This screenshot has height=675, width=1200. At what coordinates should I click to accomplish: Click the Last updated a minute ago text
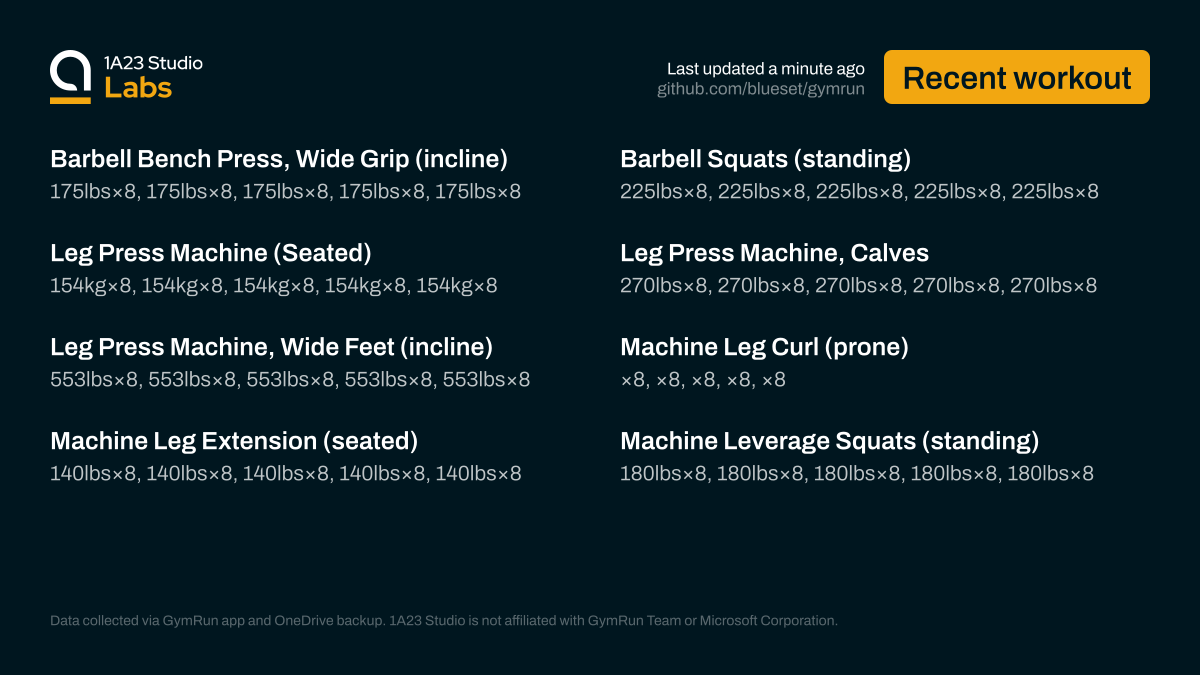(x=765, y=68)
